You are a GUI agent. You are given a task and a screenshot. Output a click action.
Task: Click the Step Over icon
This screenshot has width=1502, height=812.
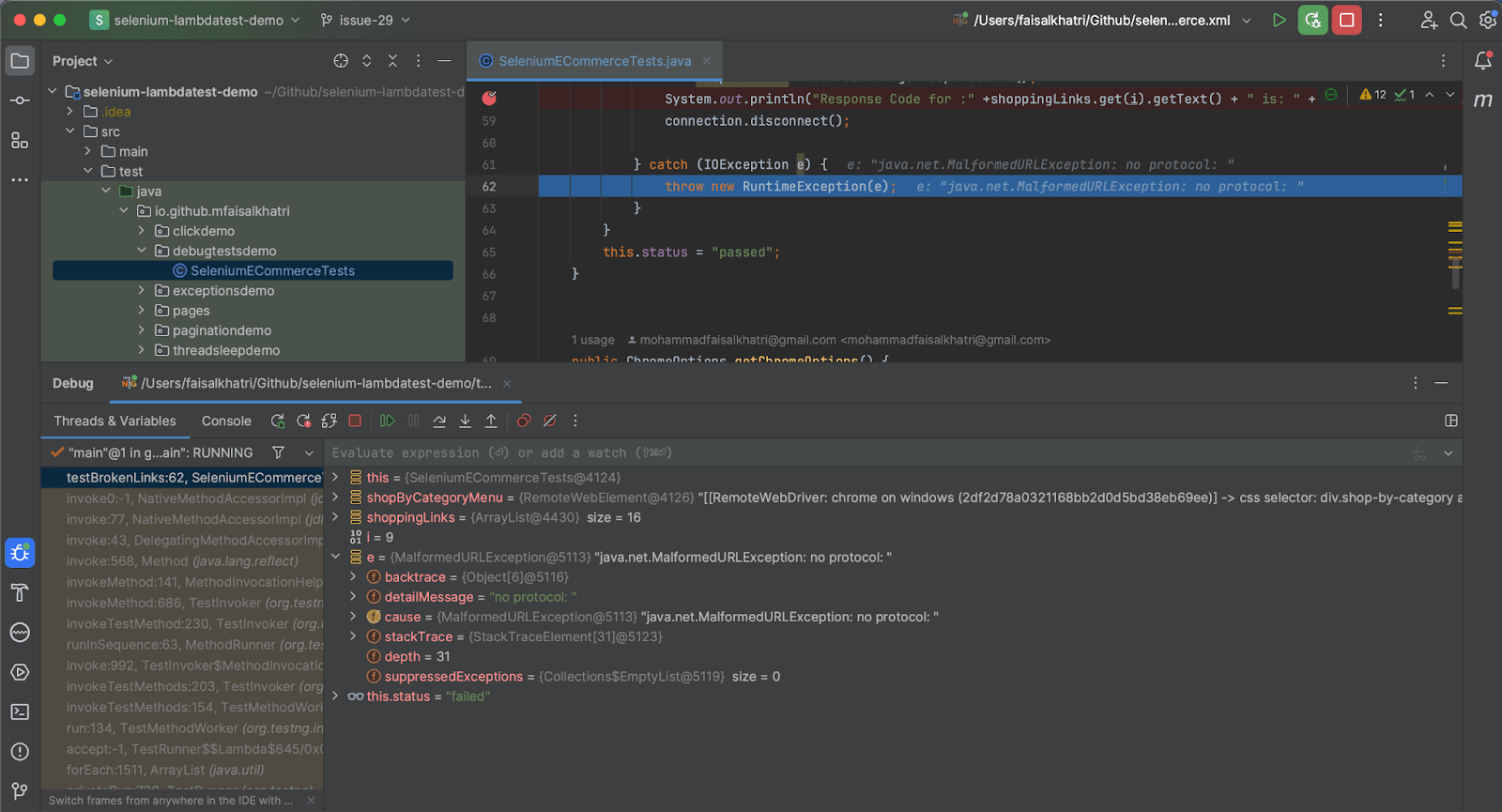(439, 421)
